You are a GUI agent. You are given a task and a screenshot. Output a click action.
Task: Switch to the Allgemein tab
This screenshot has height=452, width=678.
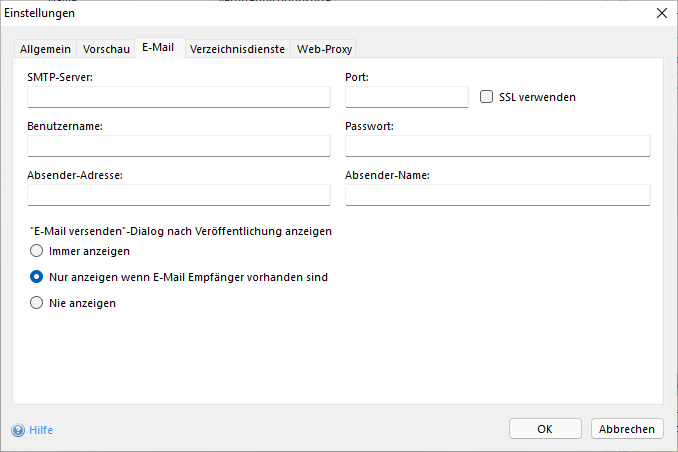tap(45, 49)
